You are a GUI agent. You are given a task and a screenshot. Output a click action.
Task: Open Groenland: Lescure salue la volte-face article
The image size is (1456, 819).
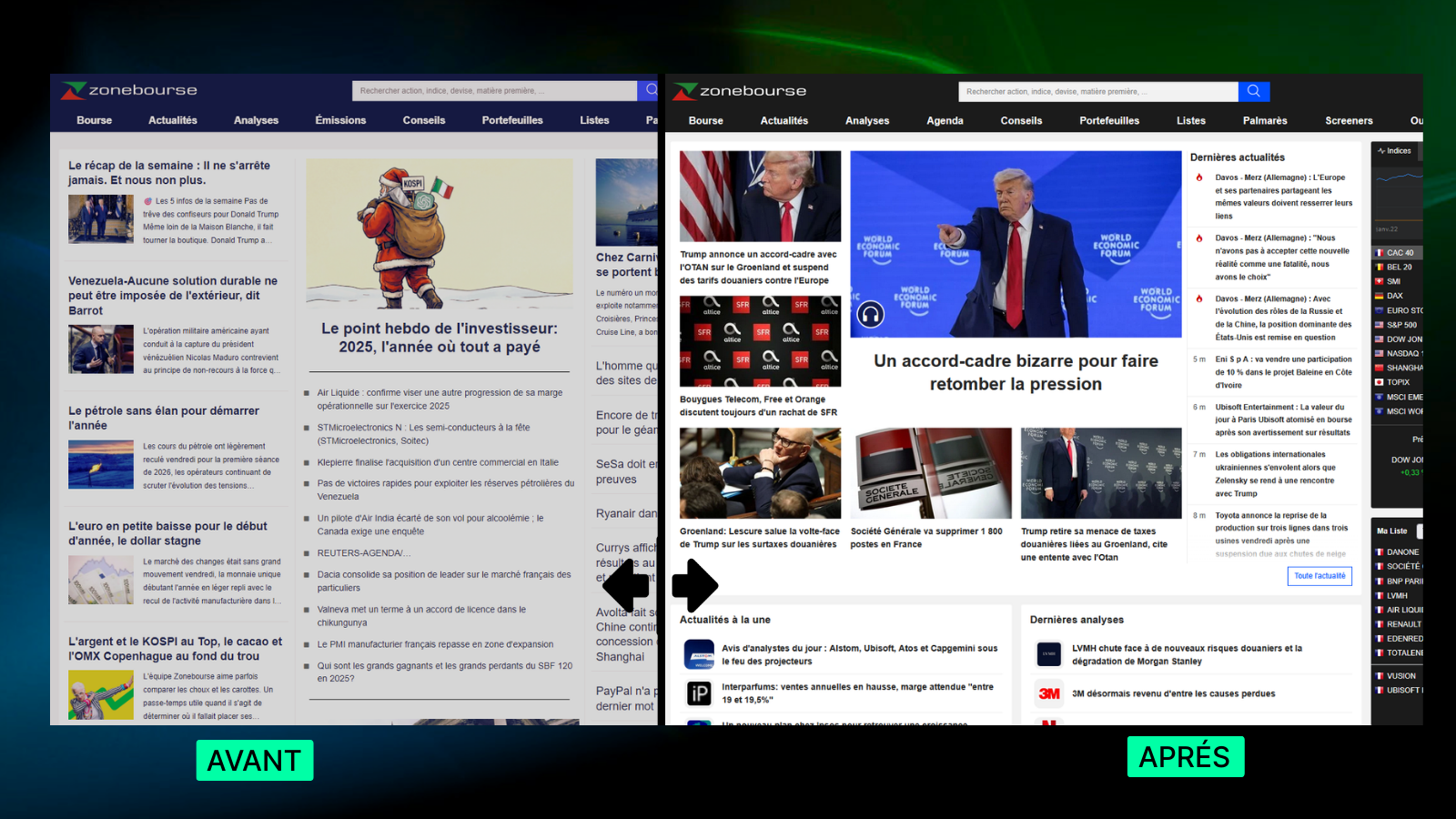[x=760, y=538]
